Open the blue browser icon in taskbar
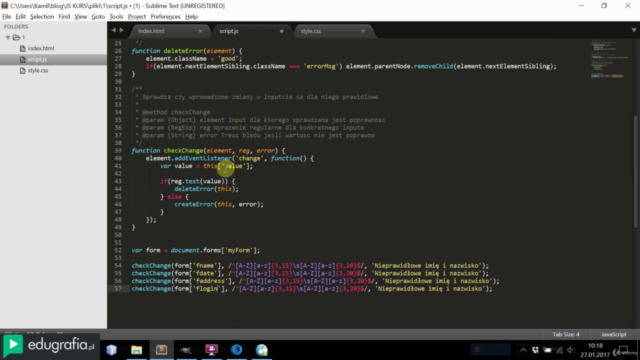Image resolution: width=640 pixels, height=360 pixels. coord(236,350)
